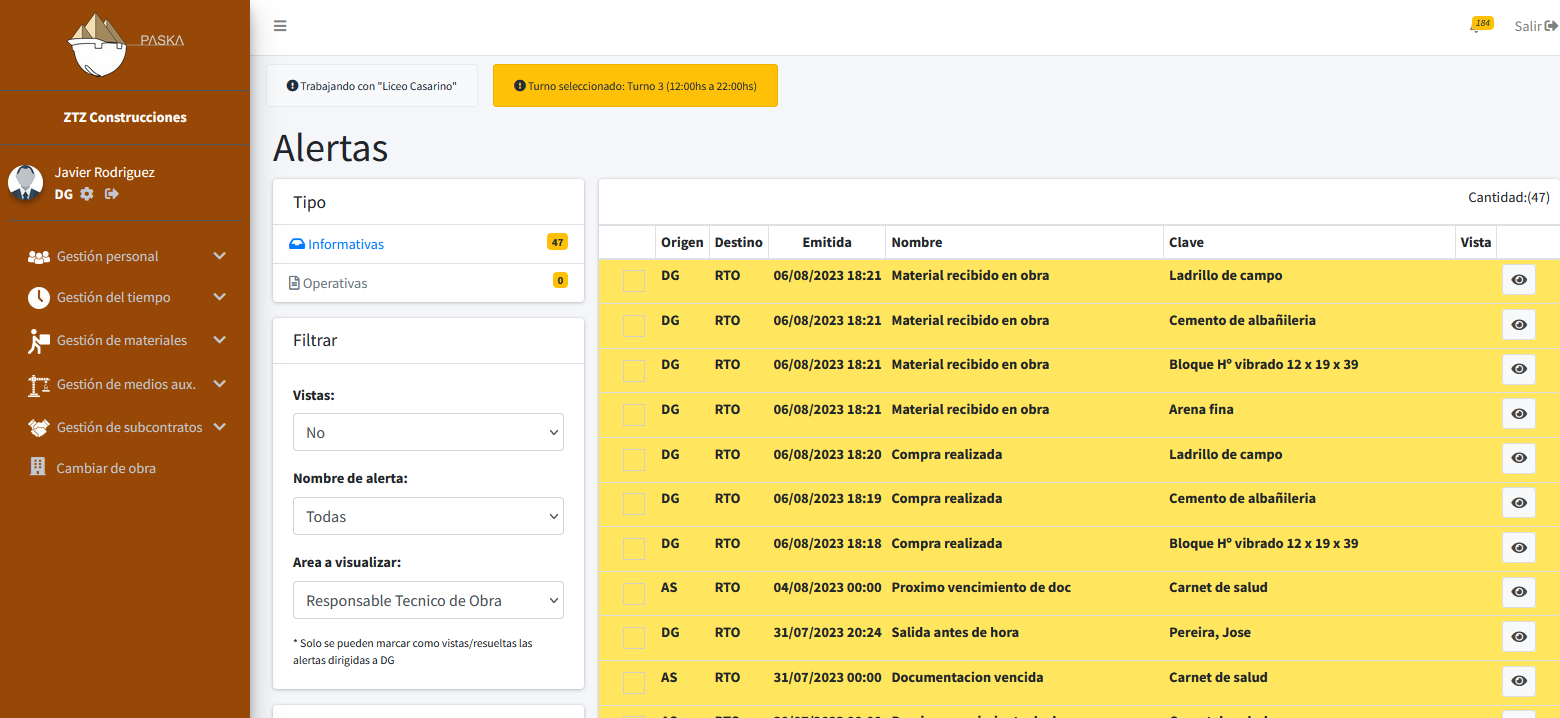1560x718 pixels.
Task: Check the Salida antes de hora row
Action: point(634,638)
